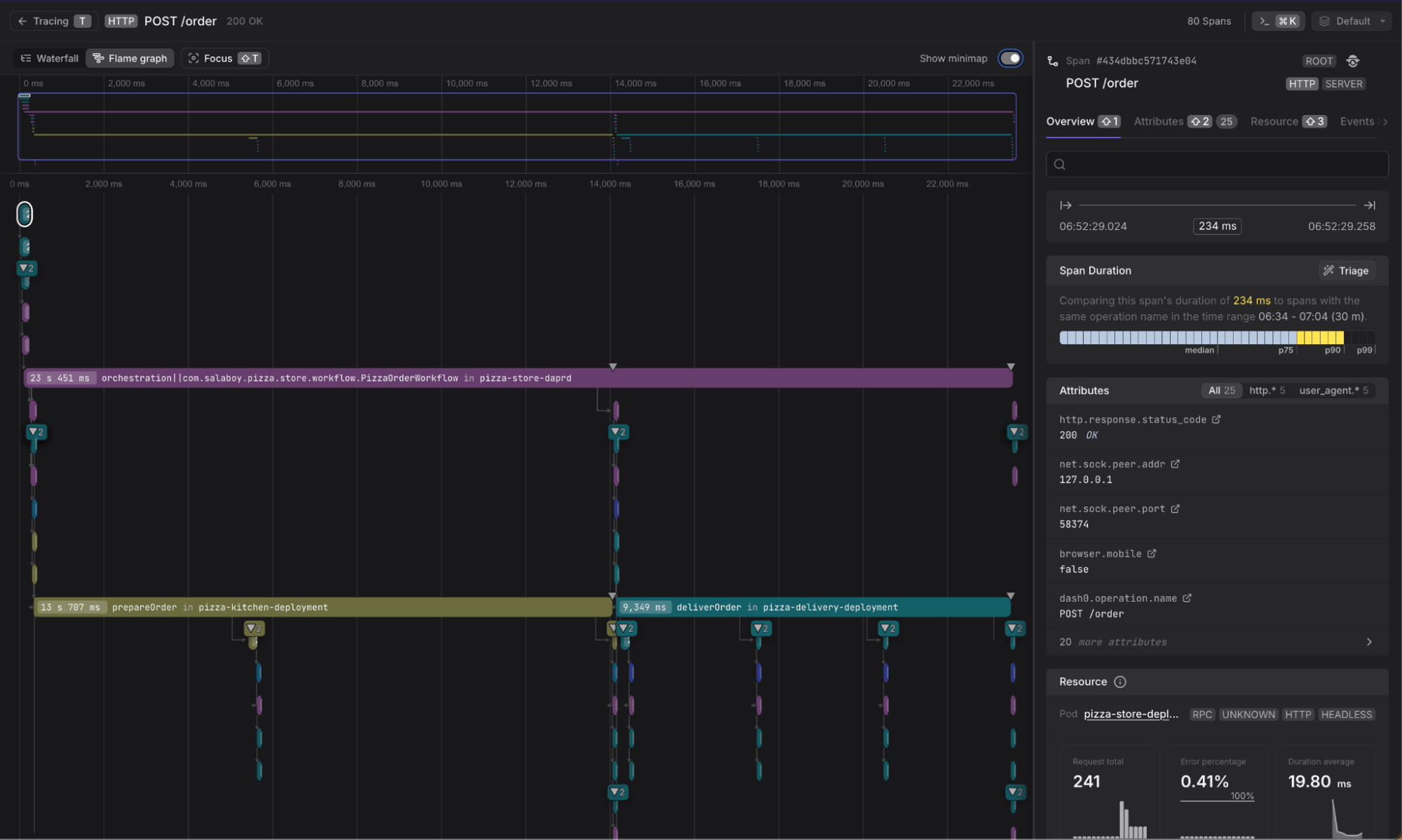Open external link icon for dash0.operation.name
1402x840 pixels.
(1187, 598)
